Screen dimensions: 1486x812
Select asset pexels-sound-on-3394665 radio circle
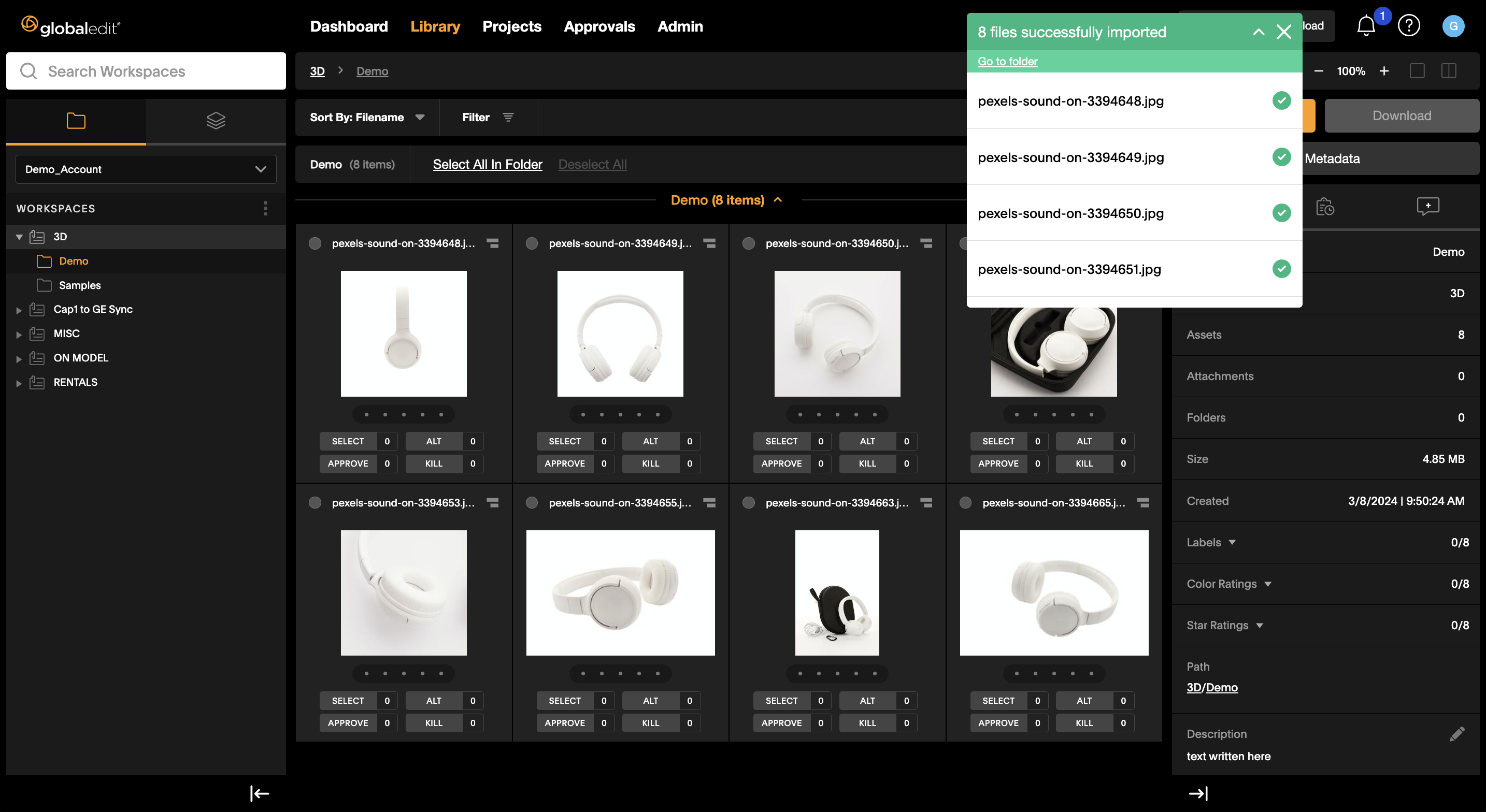[x=966, y=503]
